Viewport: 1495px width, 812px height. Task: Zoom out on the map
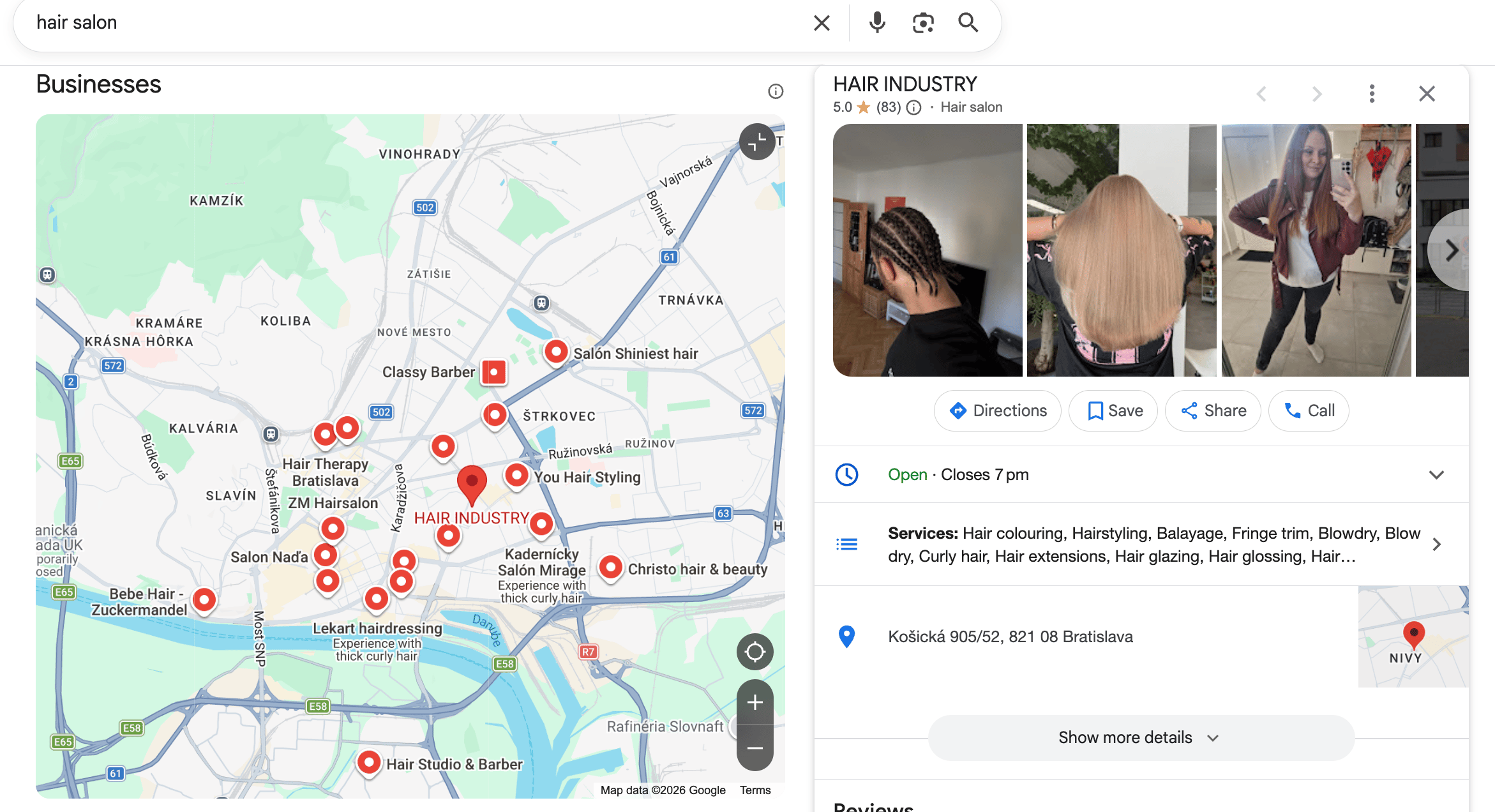click(755, 748)
